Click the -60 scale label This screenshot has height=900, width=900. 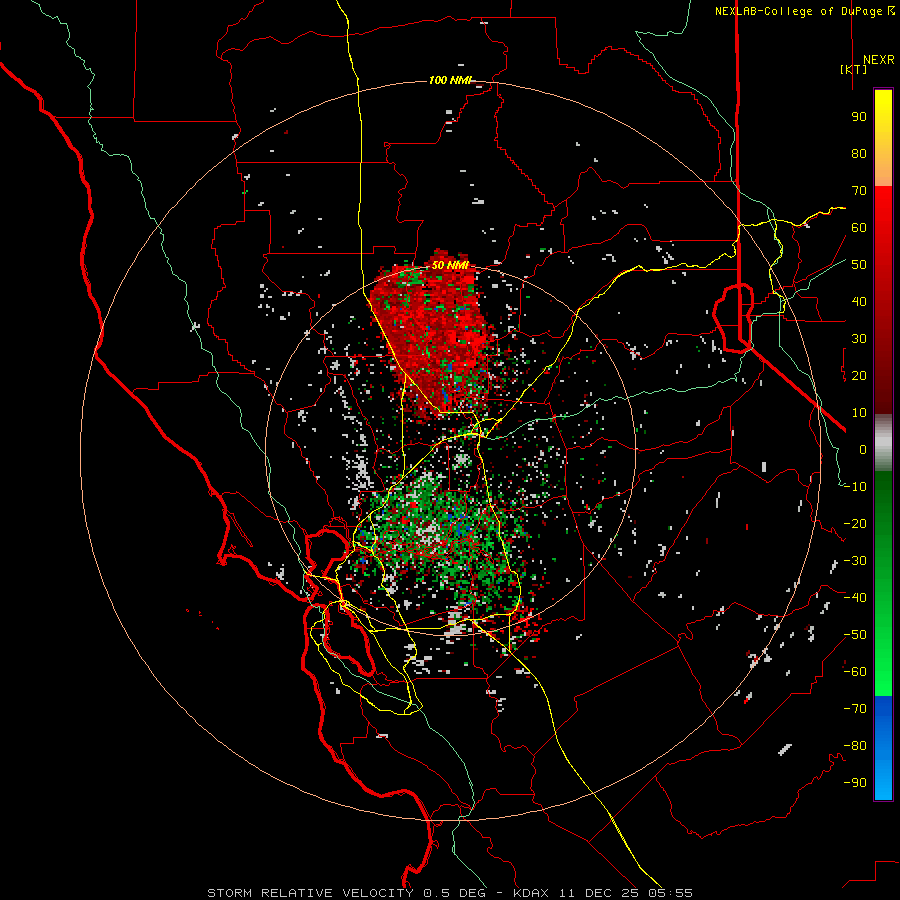tap(855, 672)
